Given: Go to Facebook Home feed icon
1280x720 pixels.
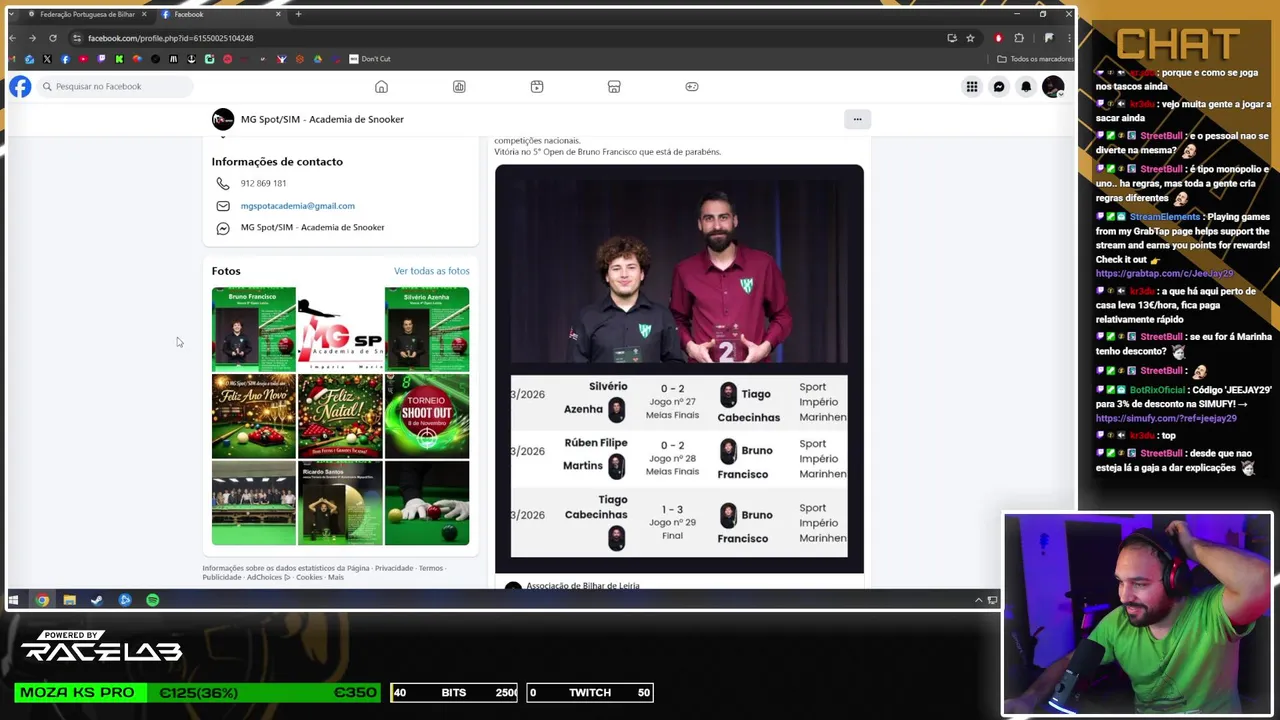Looking at the screenshot, I should point(381,87).
